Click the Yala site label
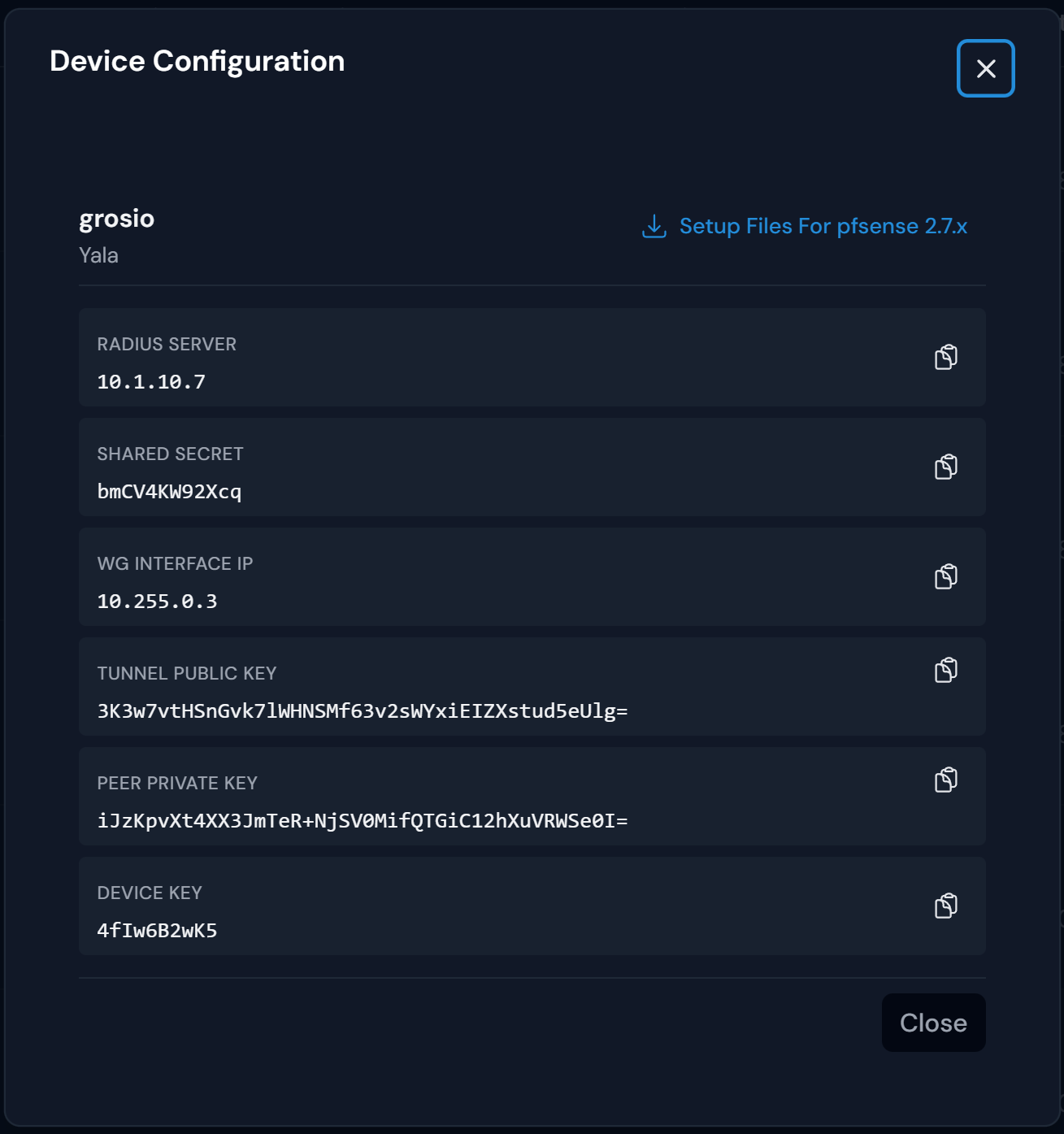 point(98,254)
